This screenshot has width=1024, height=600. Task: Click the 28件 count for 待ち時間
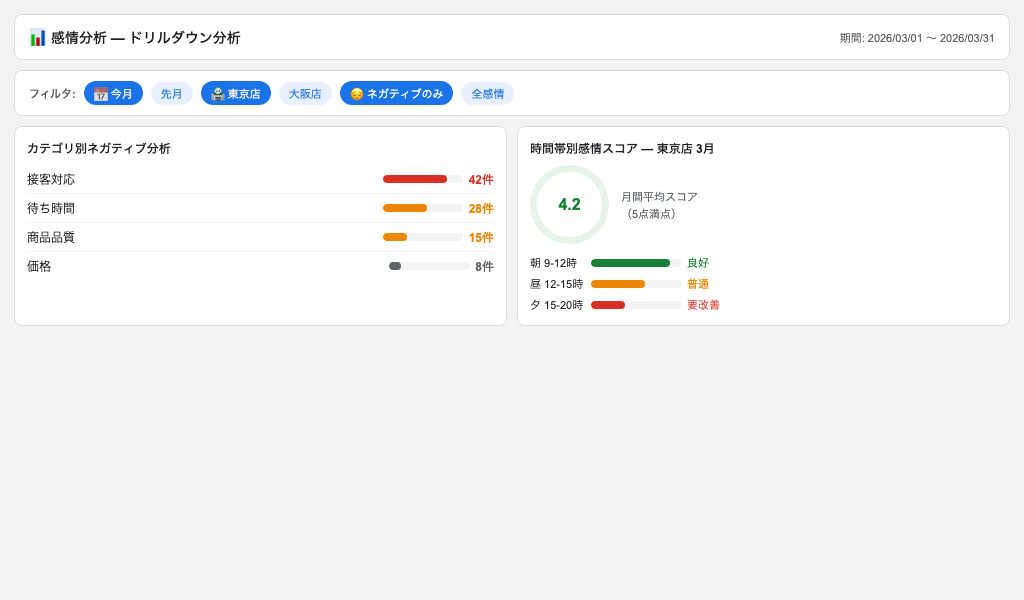point(481,209)
